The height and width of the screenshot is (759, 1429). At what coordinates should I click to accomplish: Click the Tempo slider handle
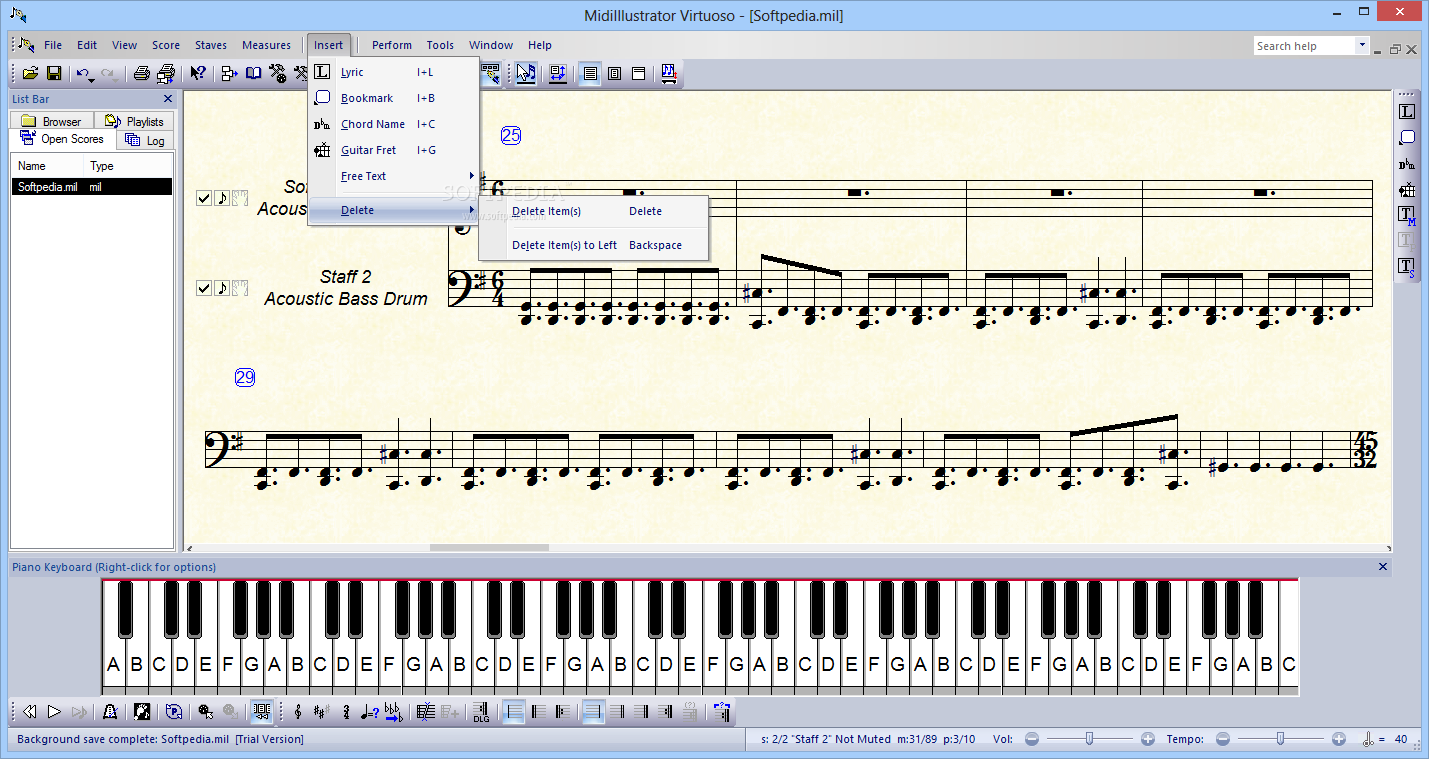coord(1280,739)
